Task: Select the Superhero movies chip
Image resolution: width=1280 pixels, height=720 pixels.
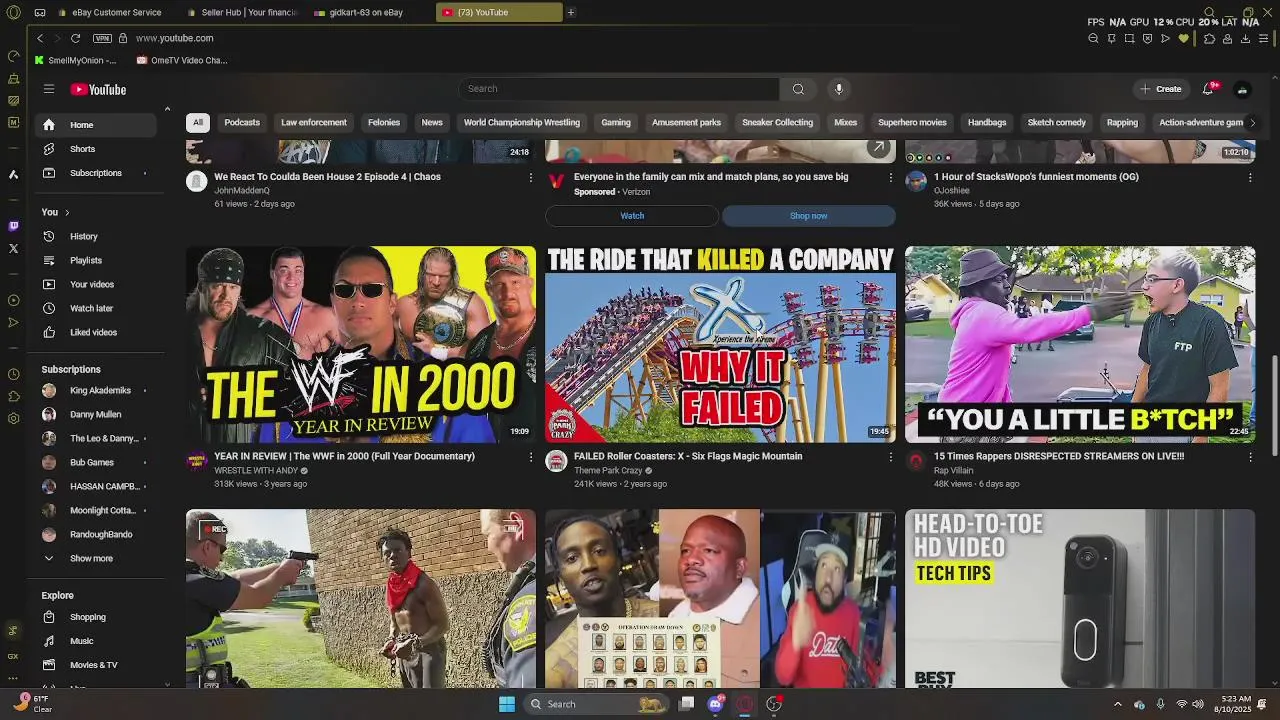Action: click(912, 123)
